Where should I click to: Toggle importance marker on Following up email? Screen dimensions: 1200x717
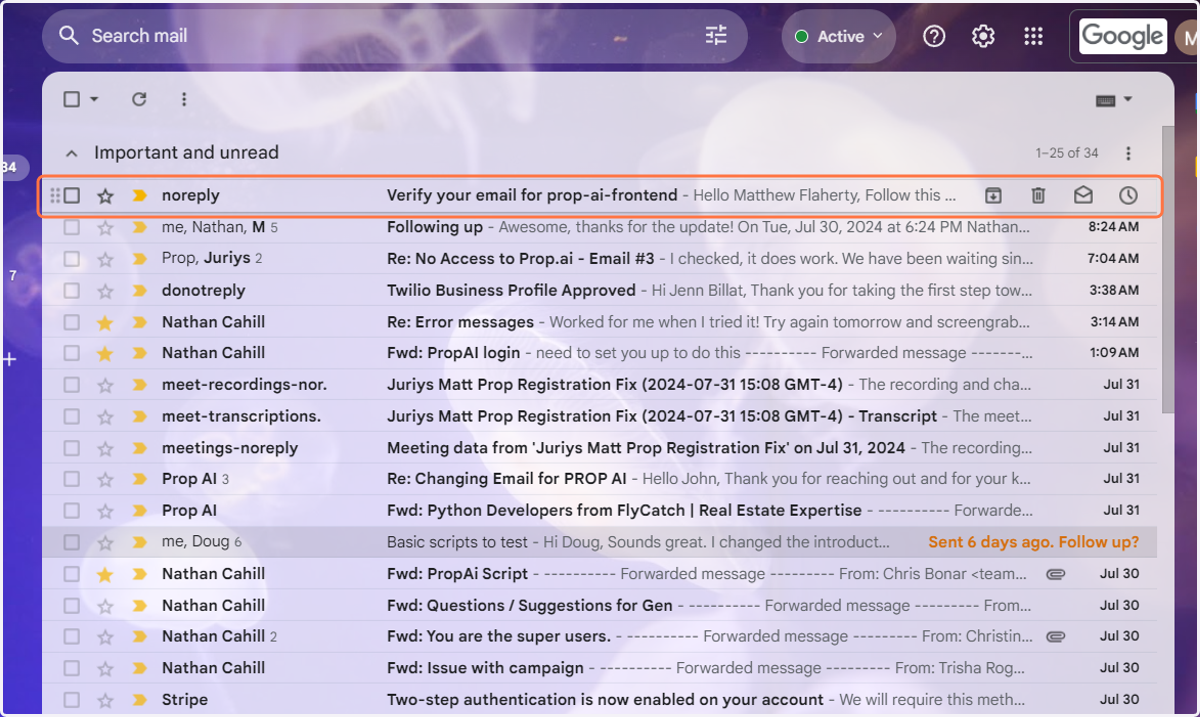pyautogui.click(x=140, y=228)
